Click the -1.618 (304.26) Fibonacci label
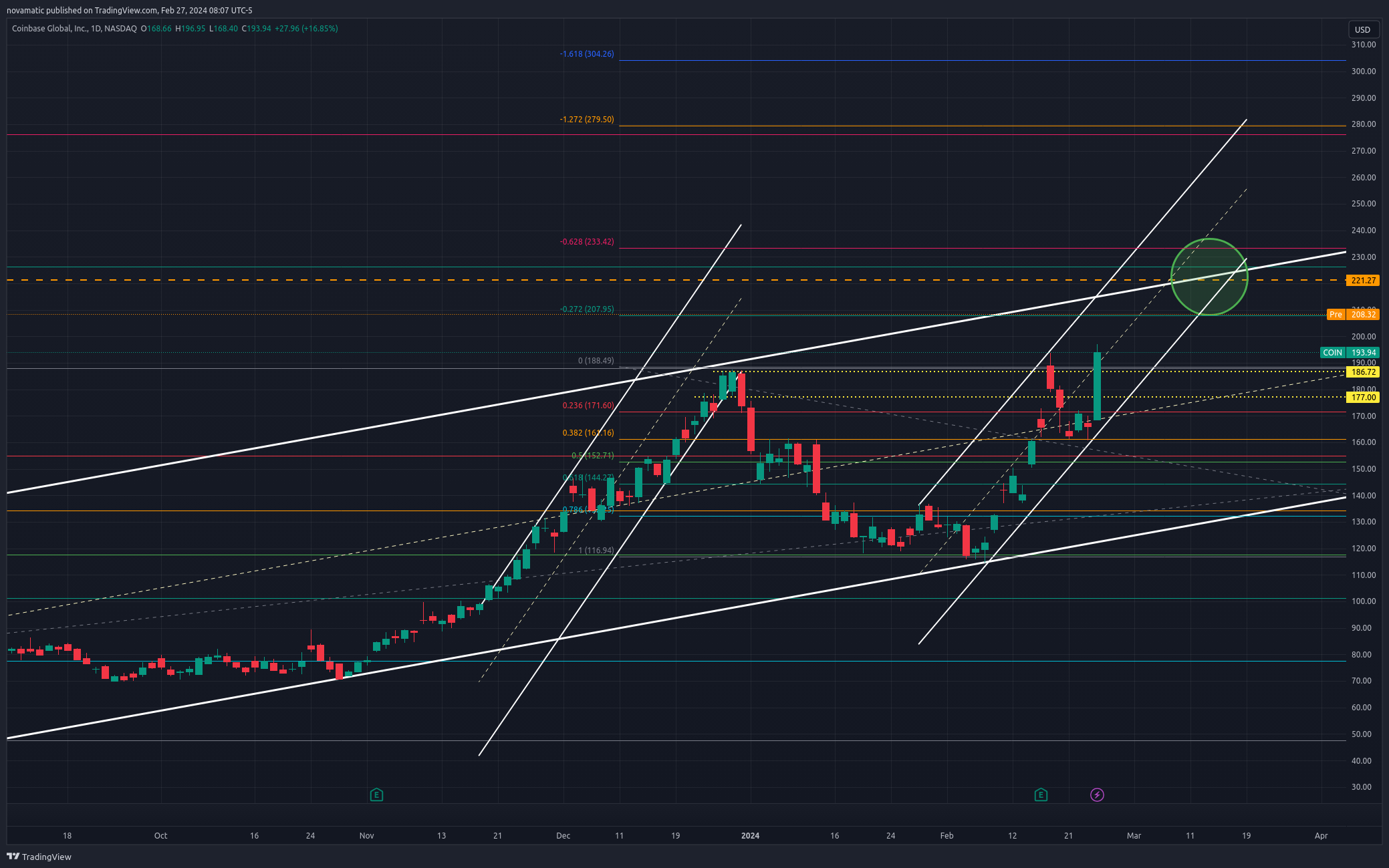This screenshot has width=1389, height=868. pos(587,53)
